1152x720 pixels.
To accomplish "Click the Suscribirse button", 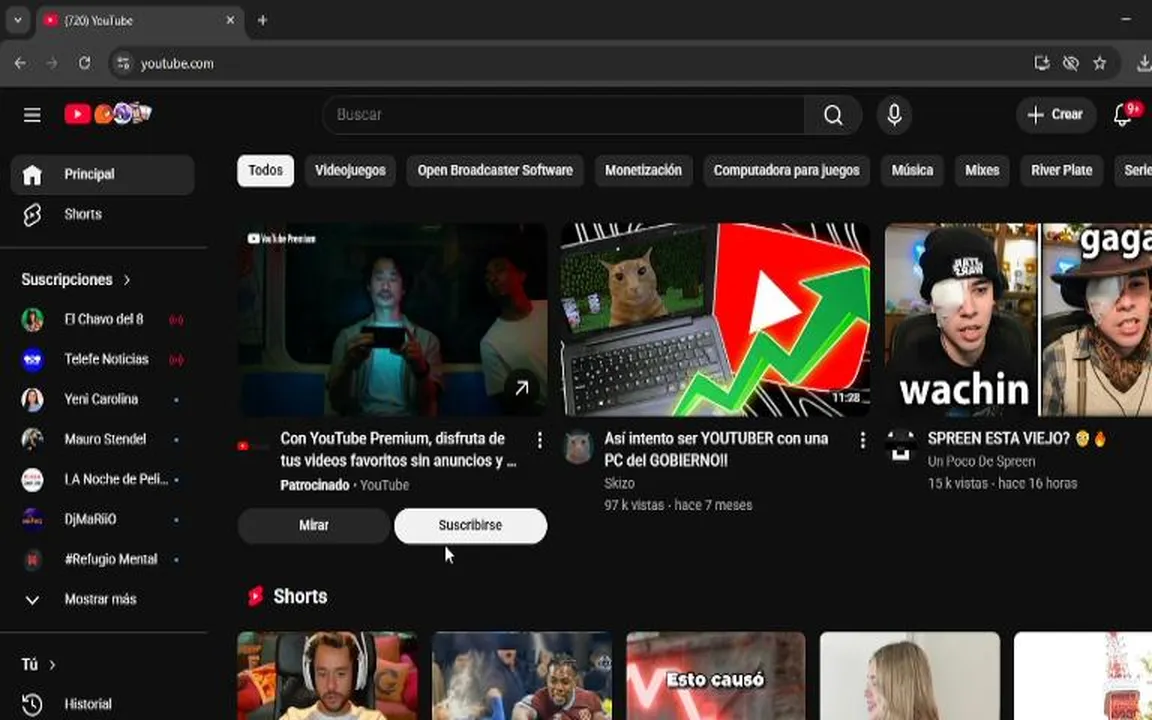I will coord(470,526).
